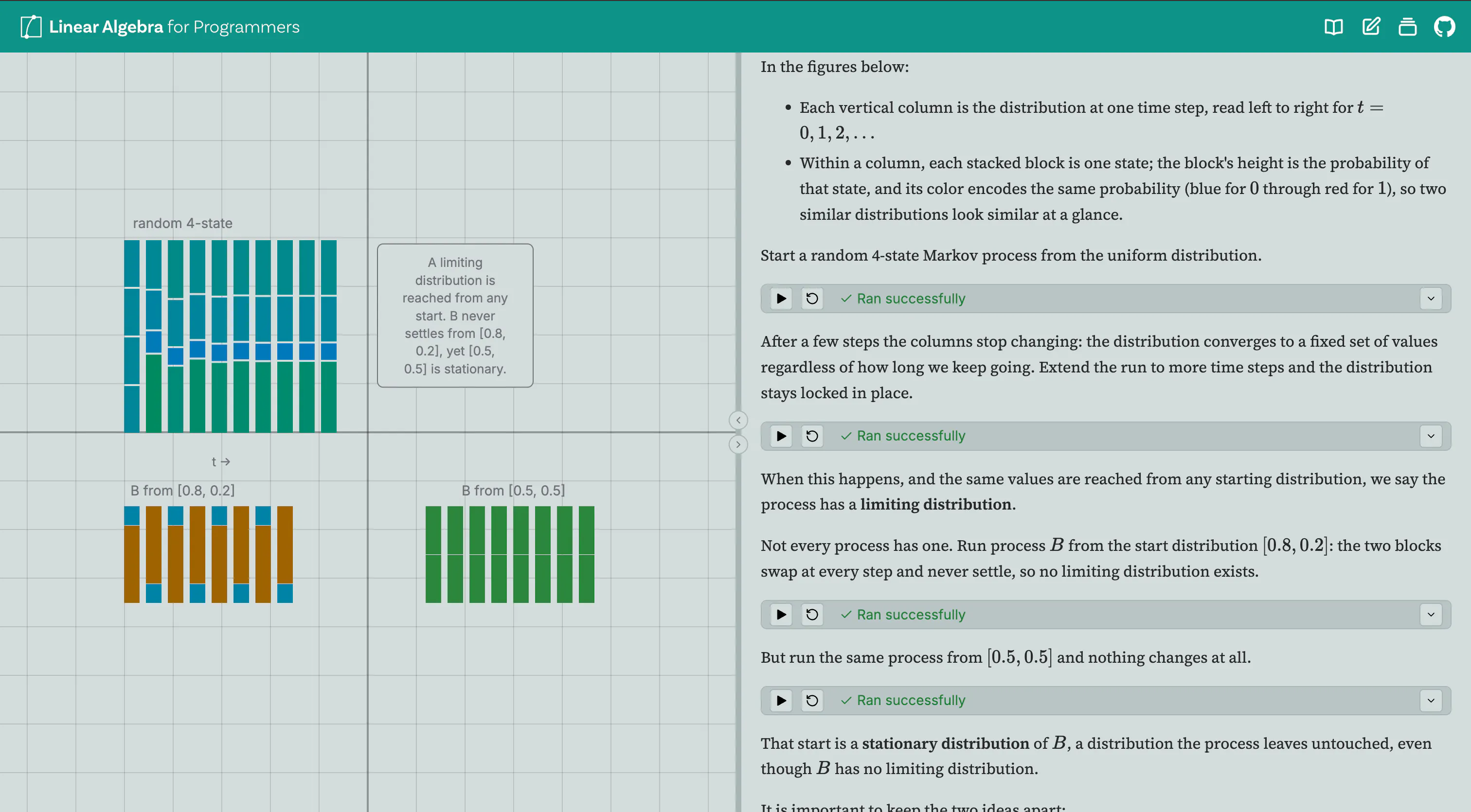Viewport: 1471px width, 812px height.
Task: Click 'Ran successfully' status of first cell
Action: click(903, 299)
